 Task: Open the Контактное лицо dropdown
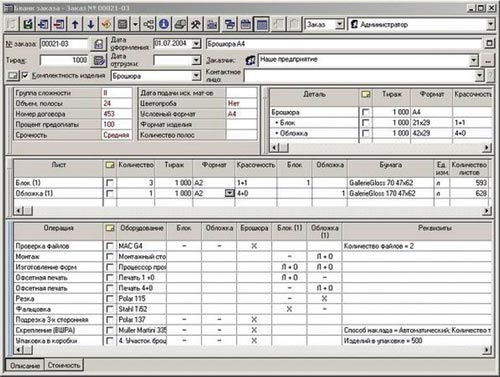coord(479,76)
